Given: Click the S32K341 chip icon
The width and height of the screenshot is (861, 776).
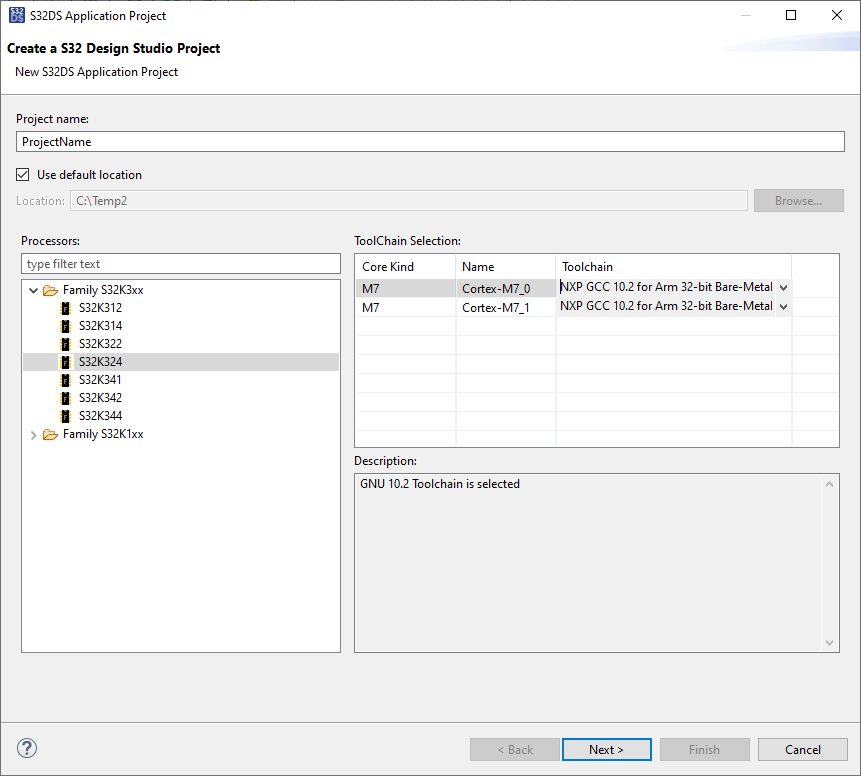Looking at the screenshot, I should 65,380.
